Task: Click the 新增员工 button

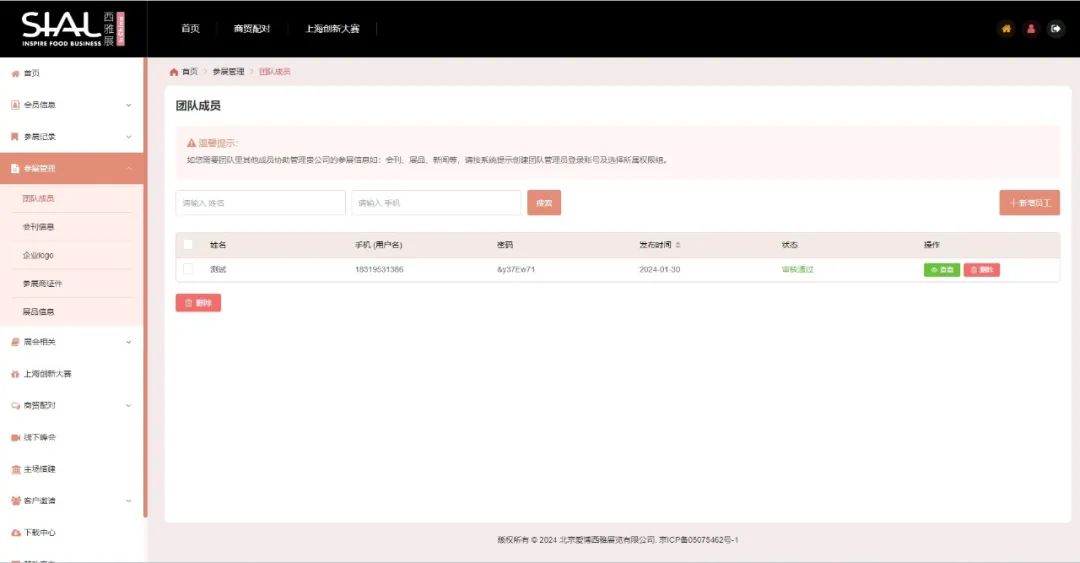Action: tap(1029, 203)
